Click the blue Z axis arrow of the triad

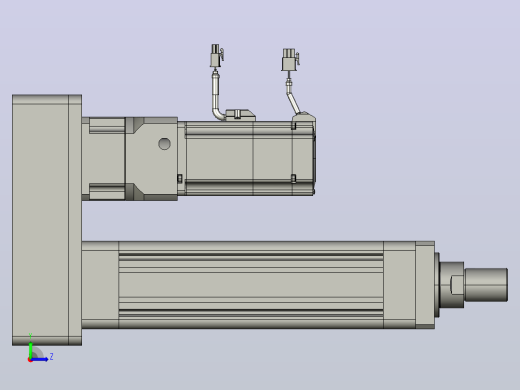[x=39, y=359]
